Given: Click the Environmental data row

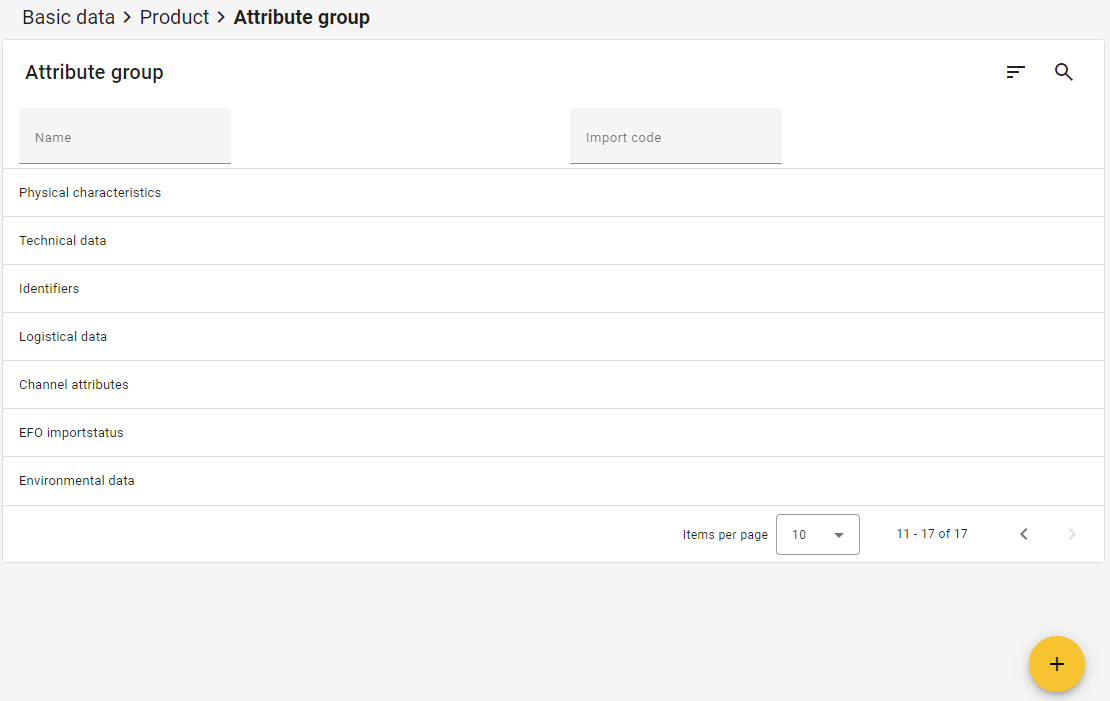Looking at the screenshot, I should [x=77, y=481].
